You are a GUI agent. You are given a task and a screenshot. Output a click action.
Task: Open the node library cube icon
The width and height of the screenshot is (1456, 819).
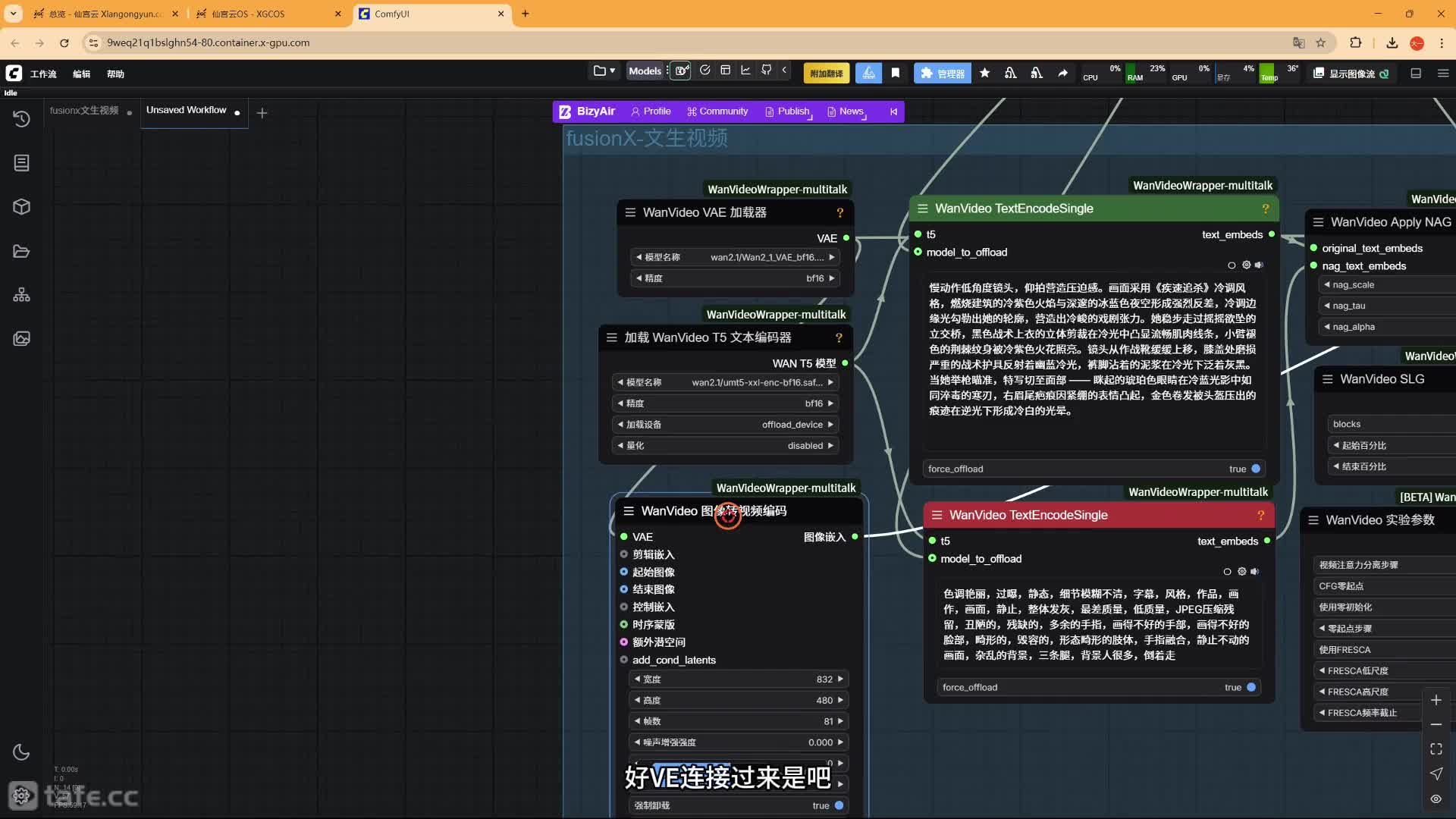click(x=21, y=206)
